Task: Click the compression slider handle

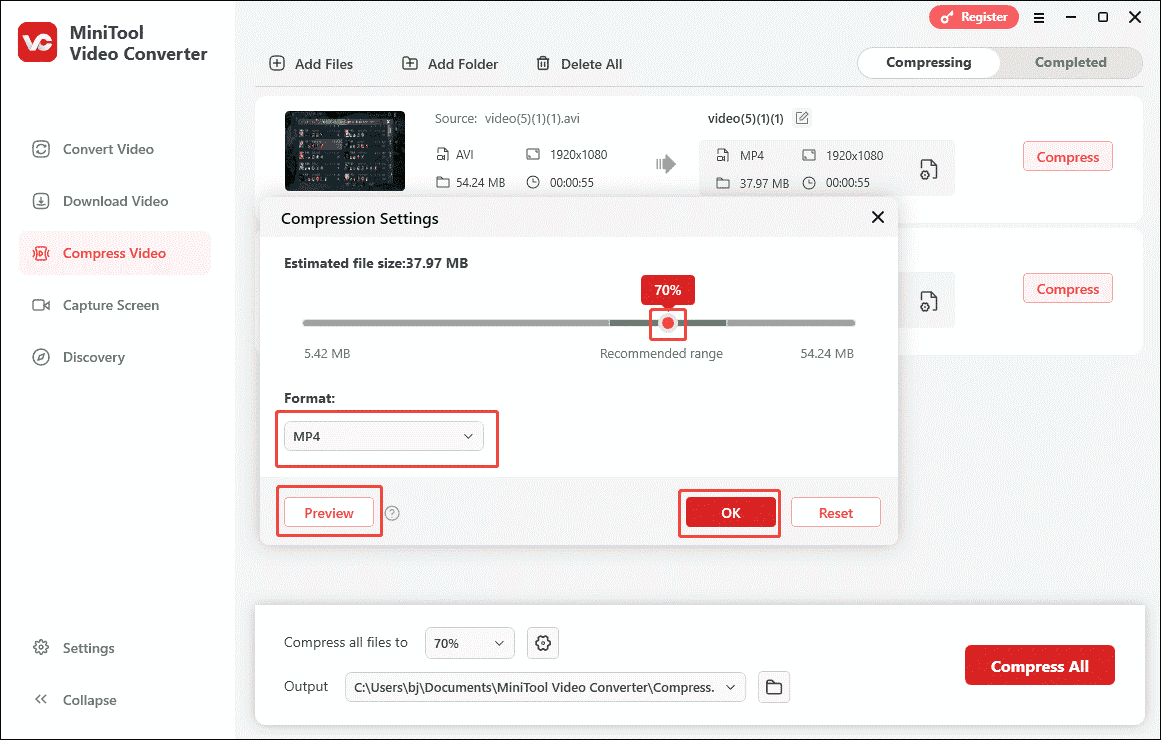Action: (668, 323)
